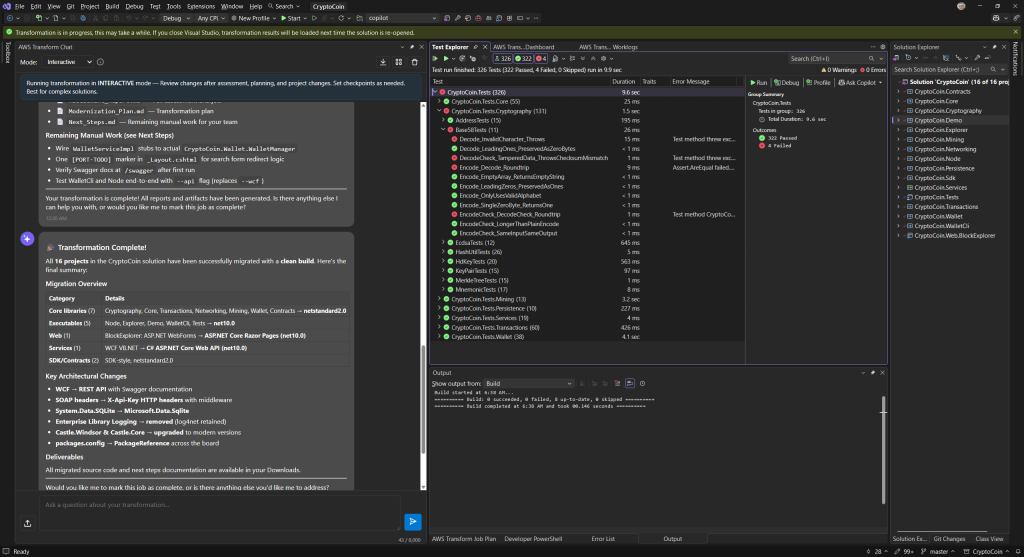Open the Any CPU platform dropdown
This screenshot has width=1024, height=557.
tap(211, 18)
